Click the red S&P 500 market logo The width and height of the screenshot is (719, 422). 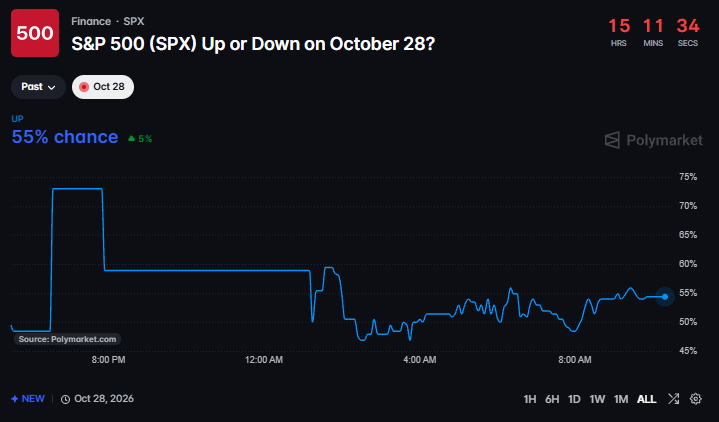(x=35, y=33)
